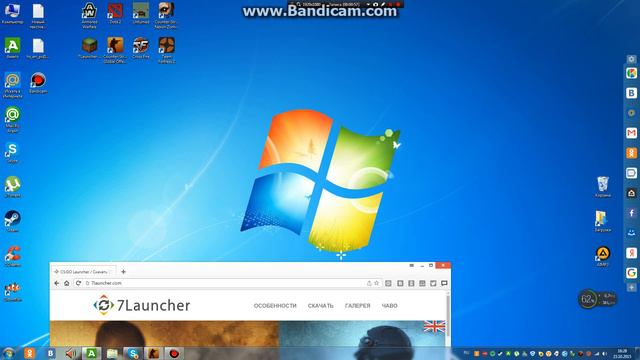Open Windows Explorer folder in taskbar
This screenshot has height=360, width=640.
[112, 353]
